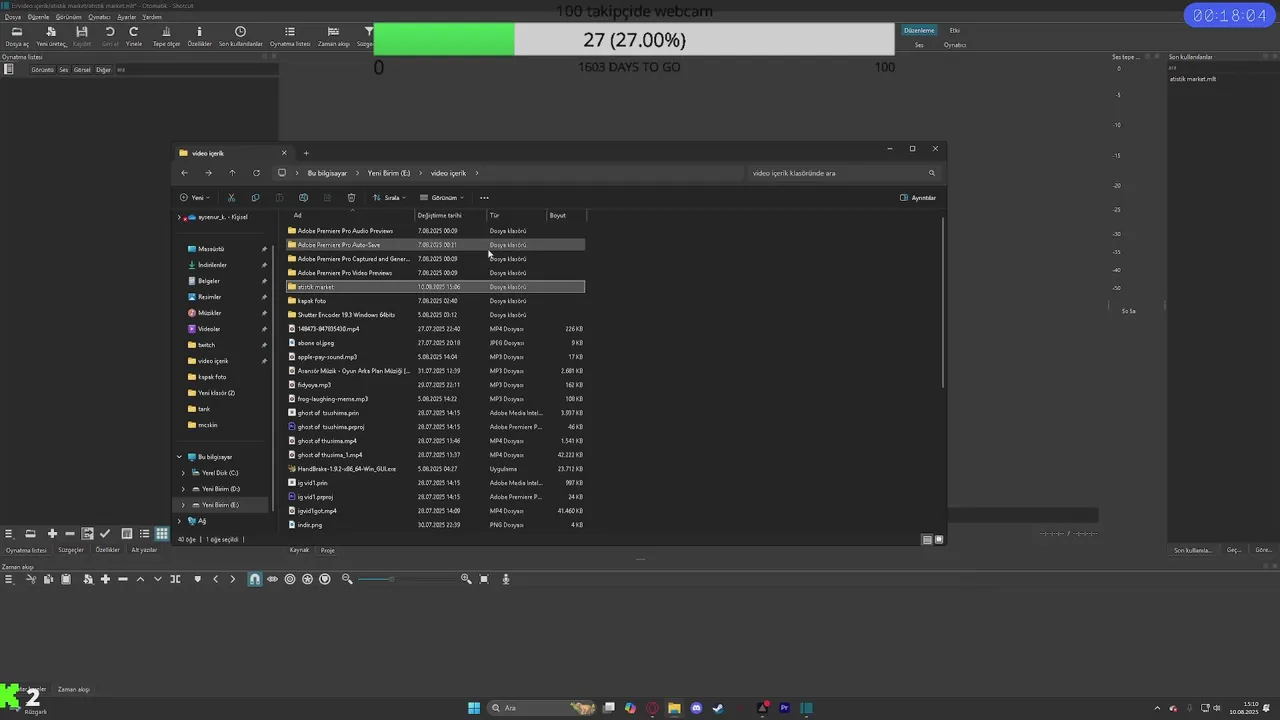This screenshot has height=720, width=1280.
Task: Open the Ayarlar menu in Shotcut
Action: coord(127,17)
